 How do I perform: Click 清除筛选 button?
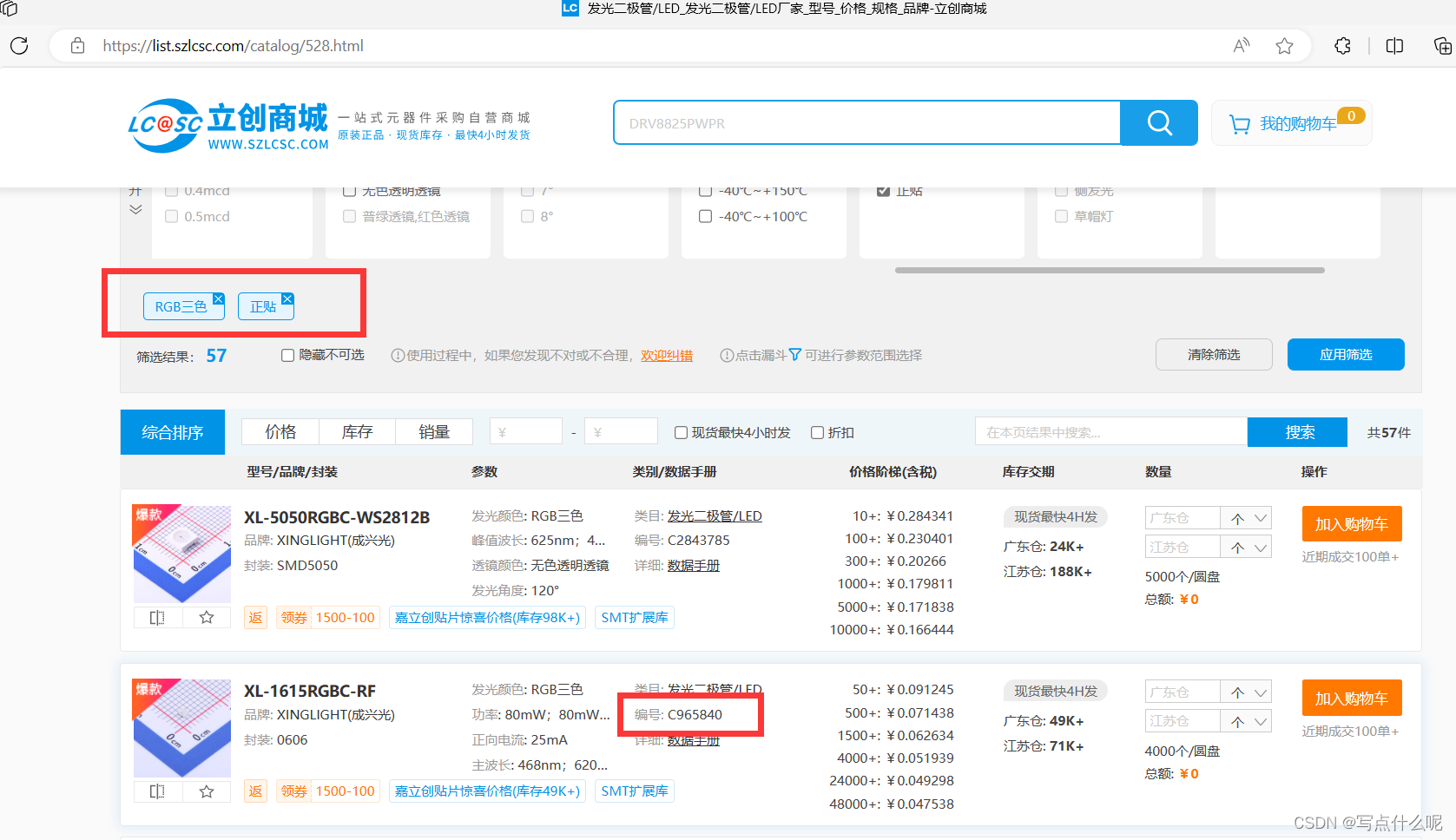coord(1214,354)
